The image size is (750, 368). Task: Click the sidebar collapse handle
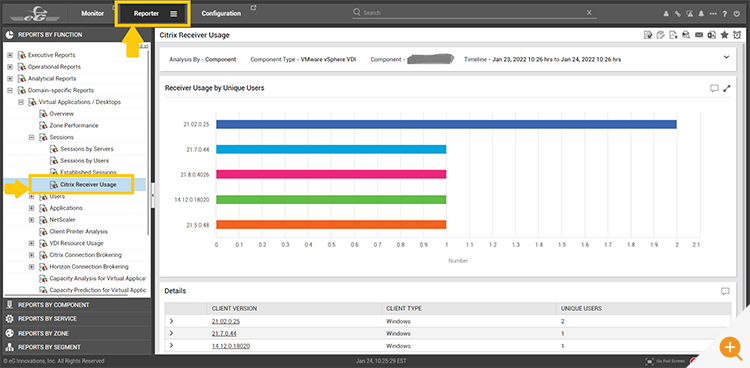(x=153, y=195)
